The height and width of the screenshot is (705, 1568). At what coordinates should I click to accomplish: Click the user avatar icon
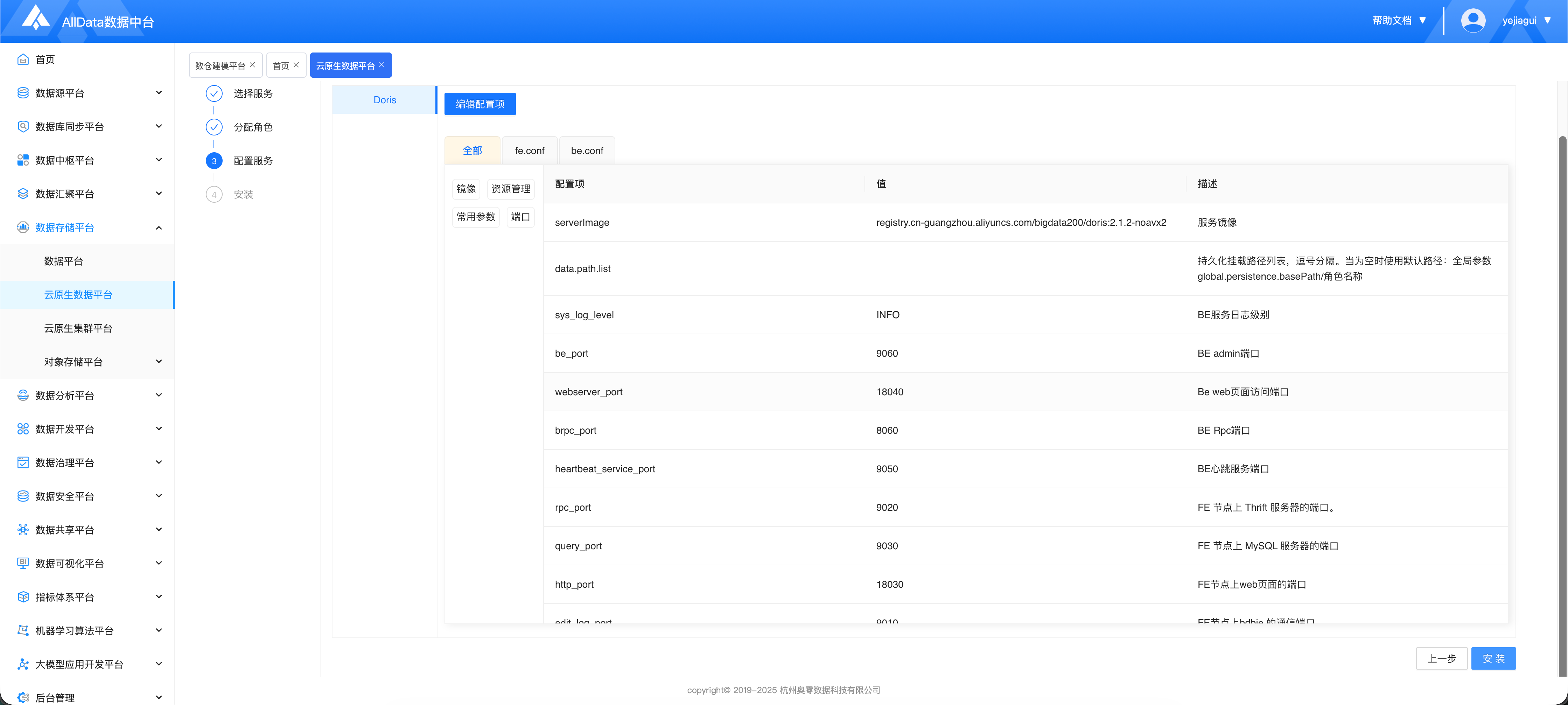(1472, 20)
